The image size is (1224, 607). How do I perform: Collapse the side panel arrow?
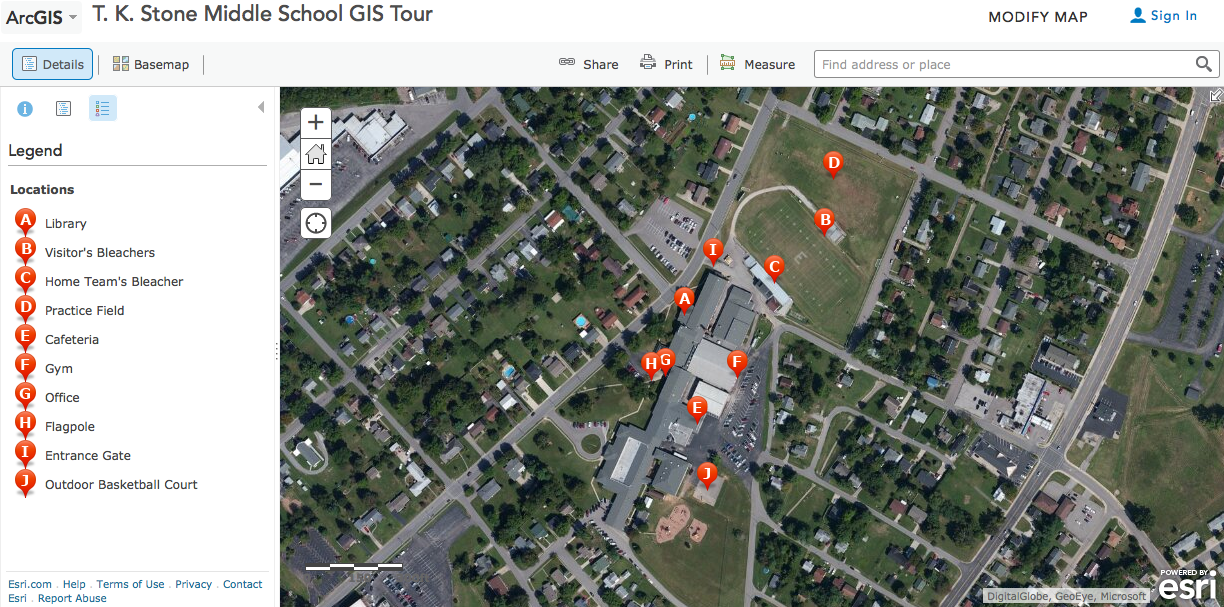point(261,107)
